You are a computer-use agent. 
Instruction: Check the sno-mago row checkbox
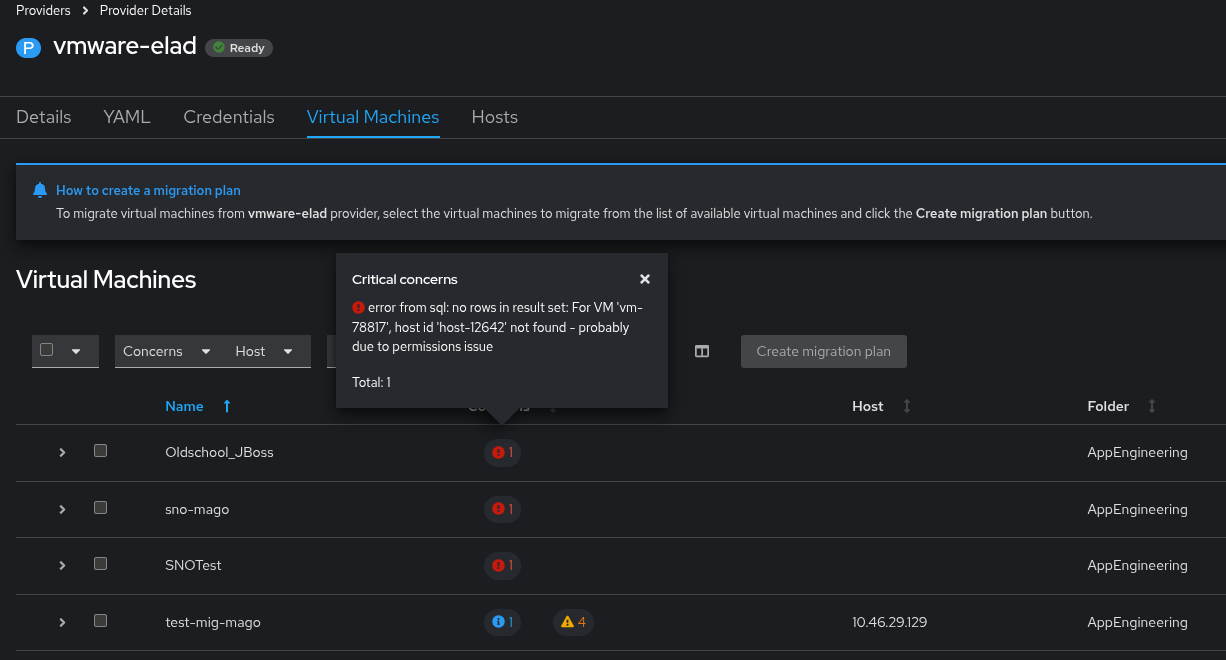click(x=100, y=508)
